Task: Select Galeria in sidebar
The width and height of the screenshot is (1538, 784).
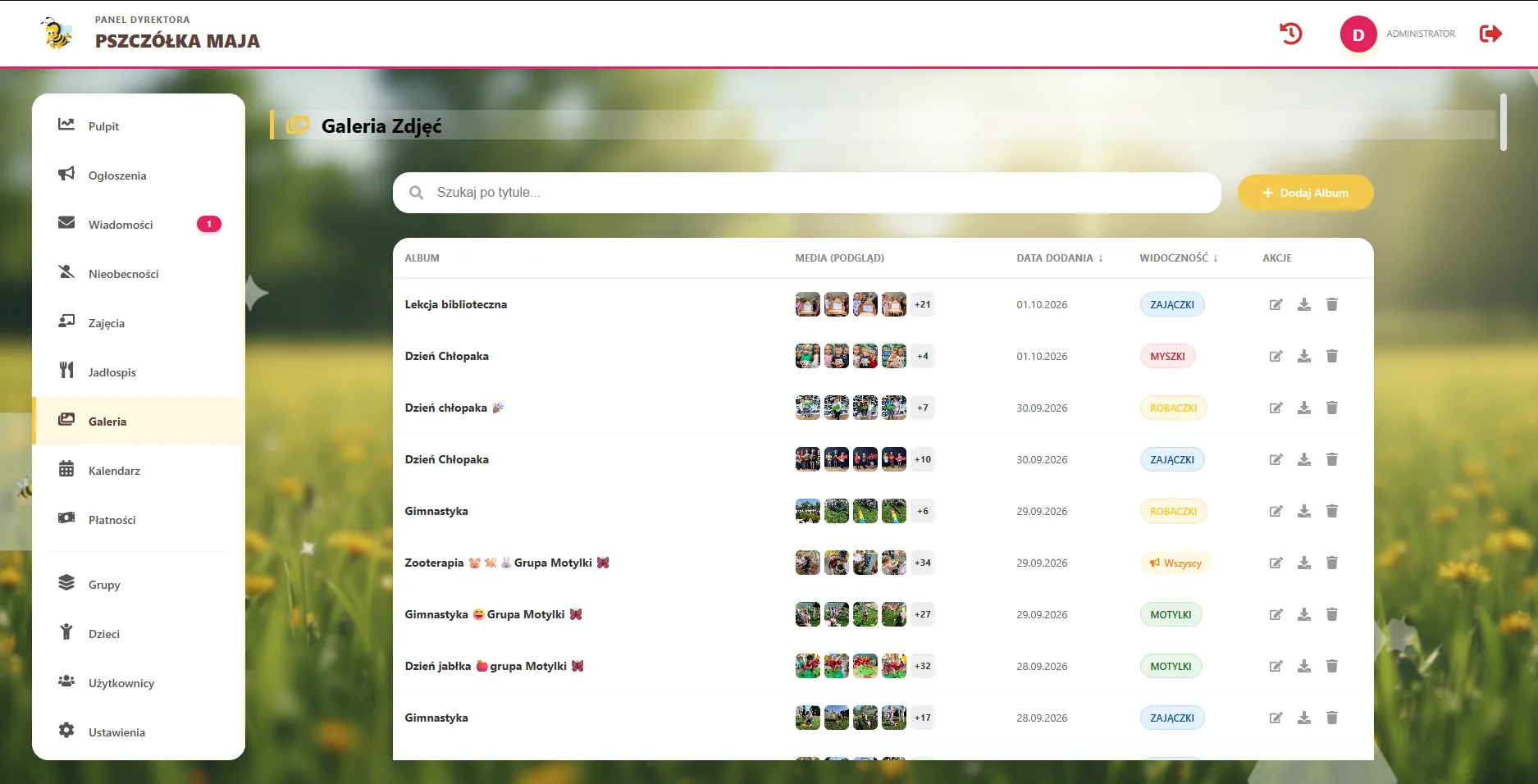Action: click(x=139, y=422)
